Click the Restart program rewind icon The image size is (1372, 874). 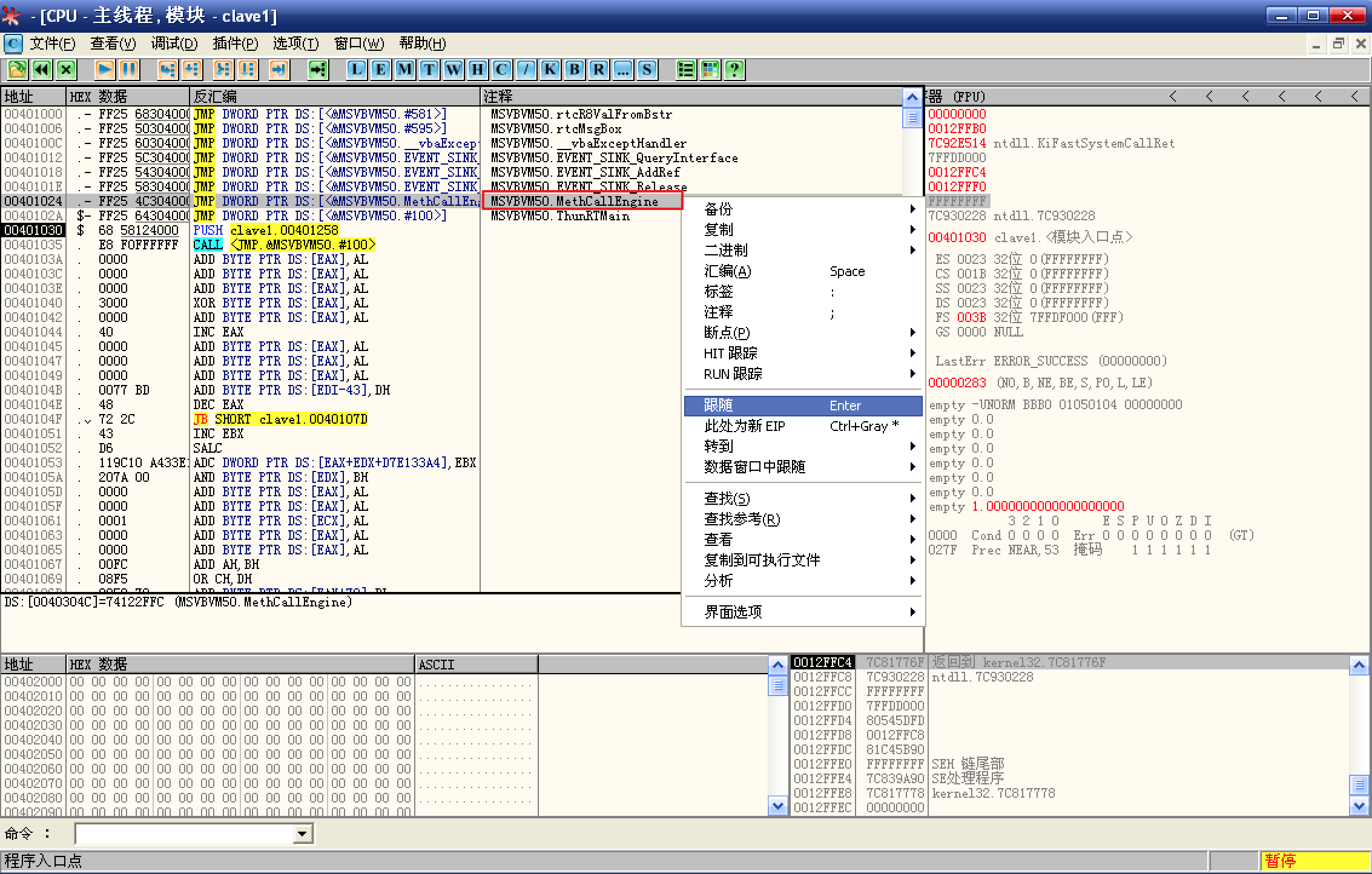point(42,70)
